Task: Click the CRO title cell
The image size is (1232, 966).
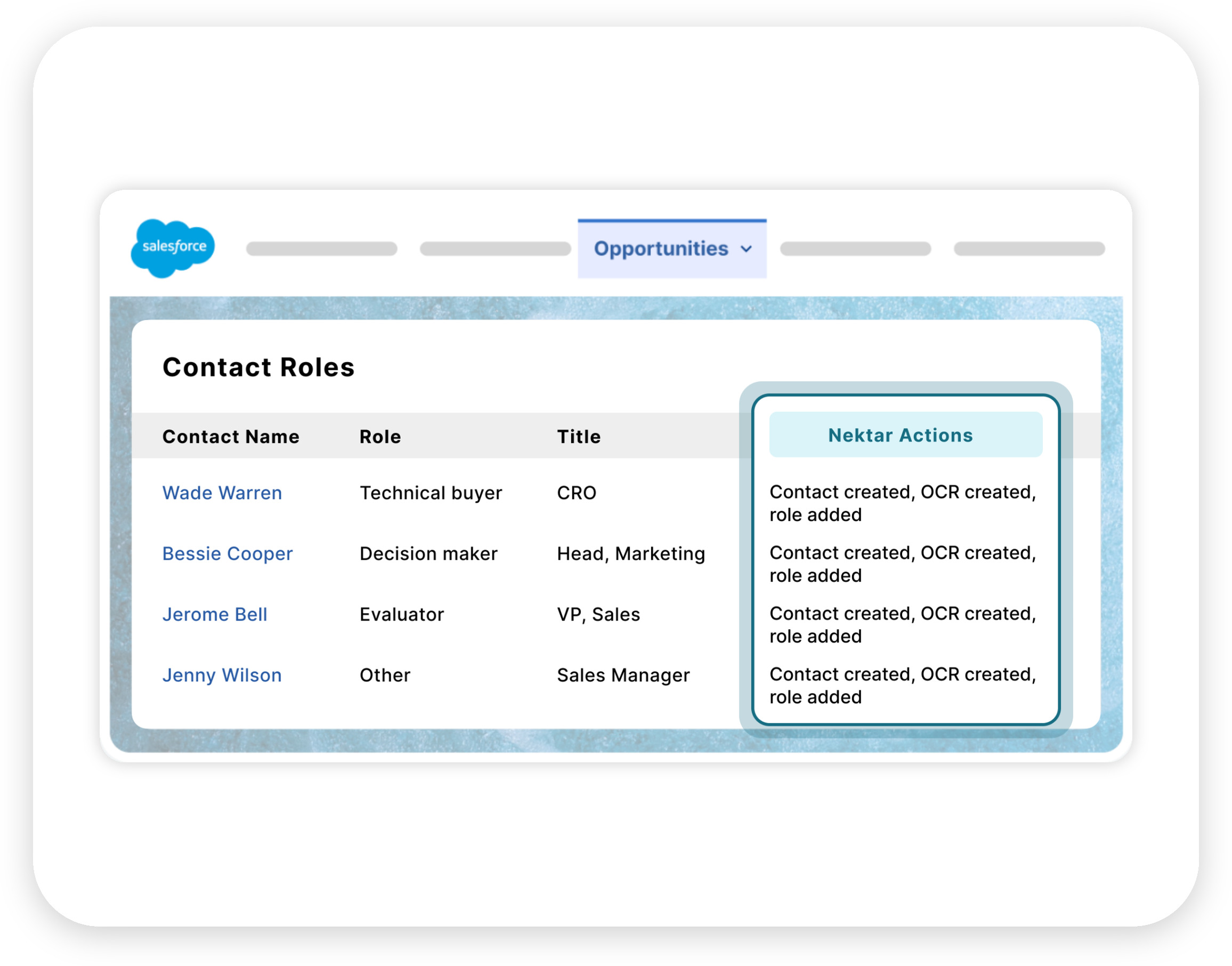Action: click(x=576, y=493)
